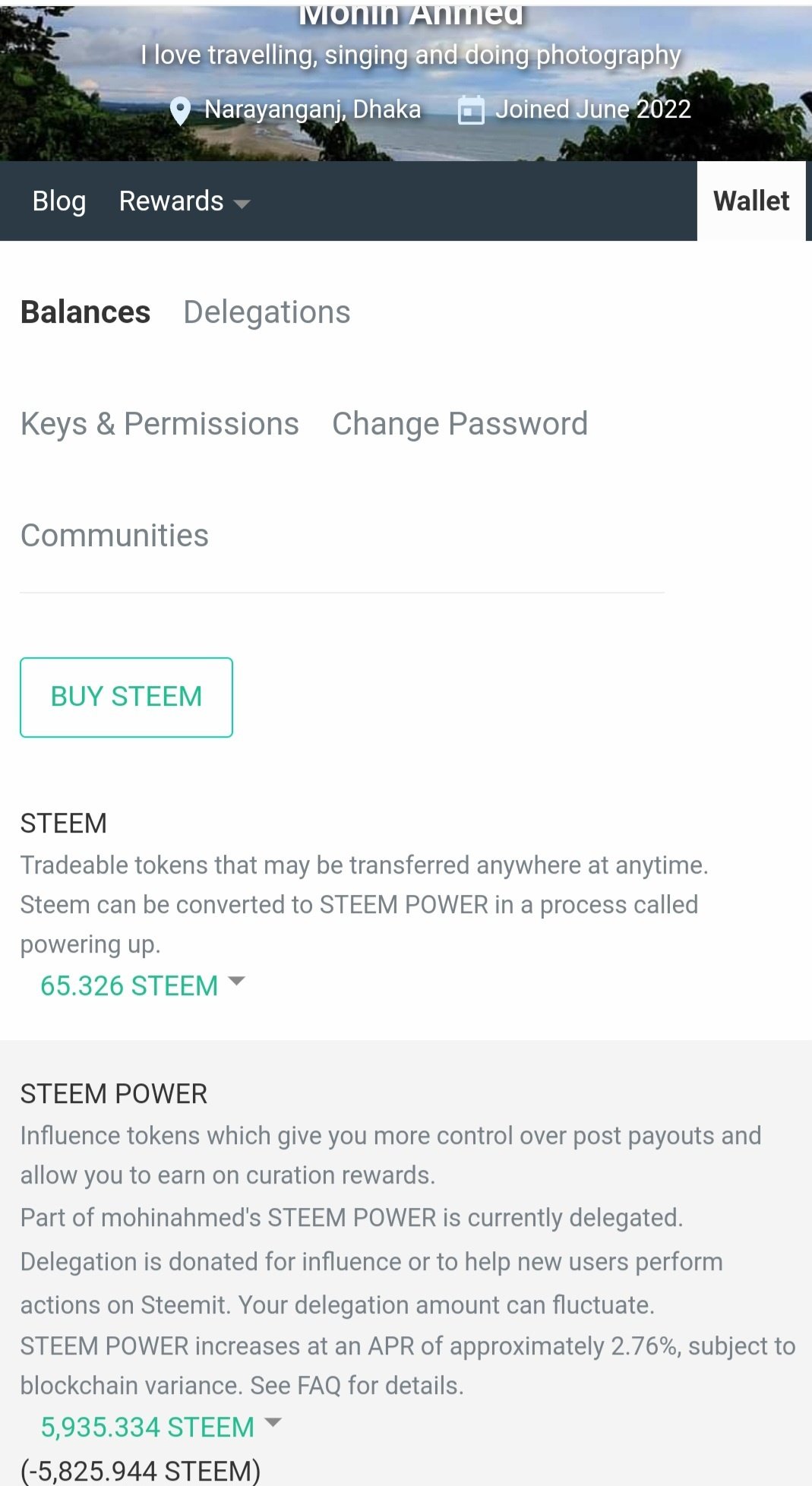Click the calendar icon beside Joined date

pos(471,111)
